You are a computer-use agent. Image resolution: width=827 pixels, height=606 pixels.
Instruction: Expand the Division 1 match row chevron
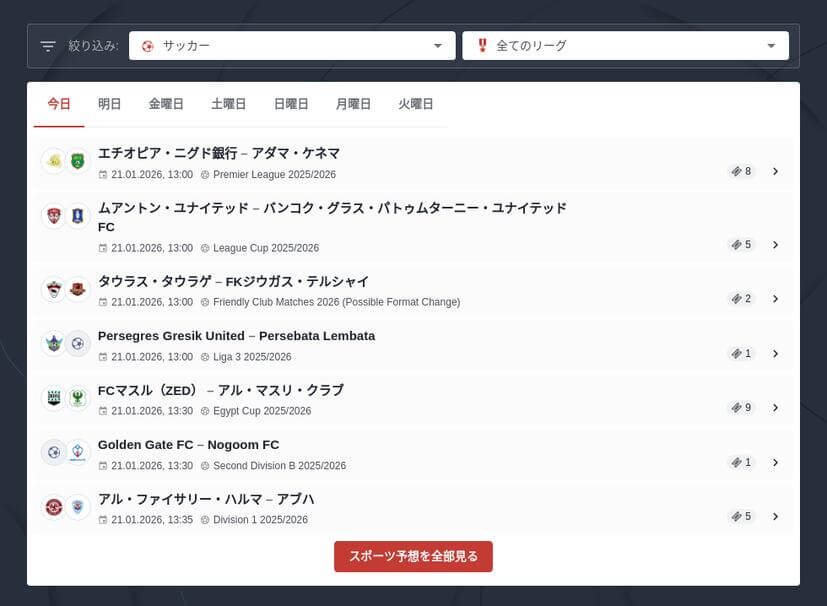[775, 517]
